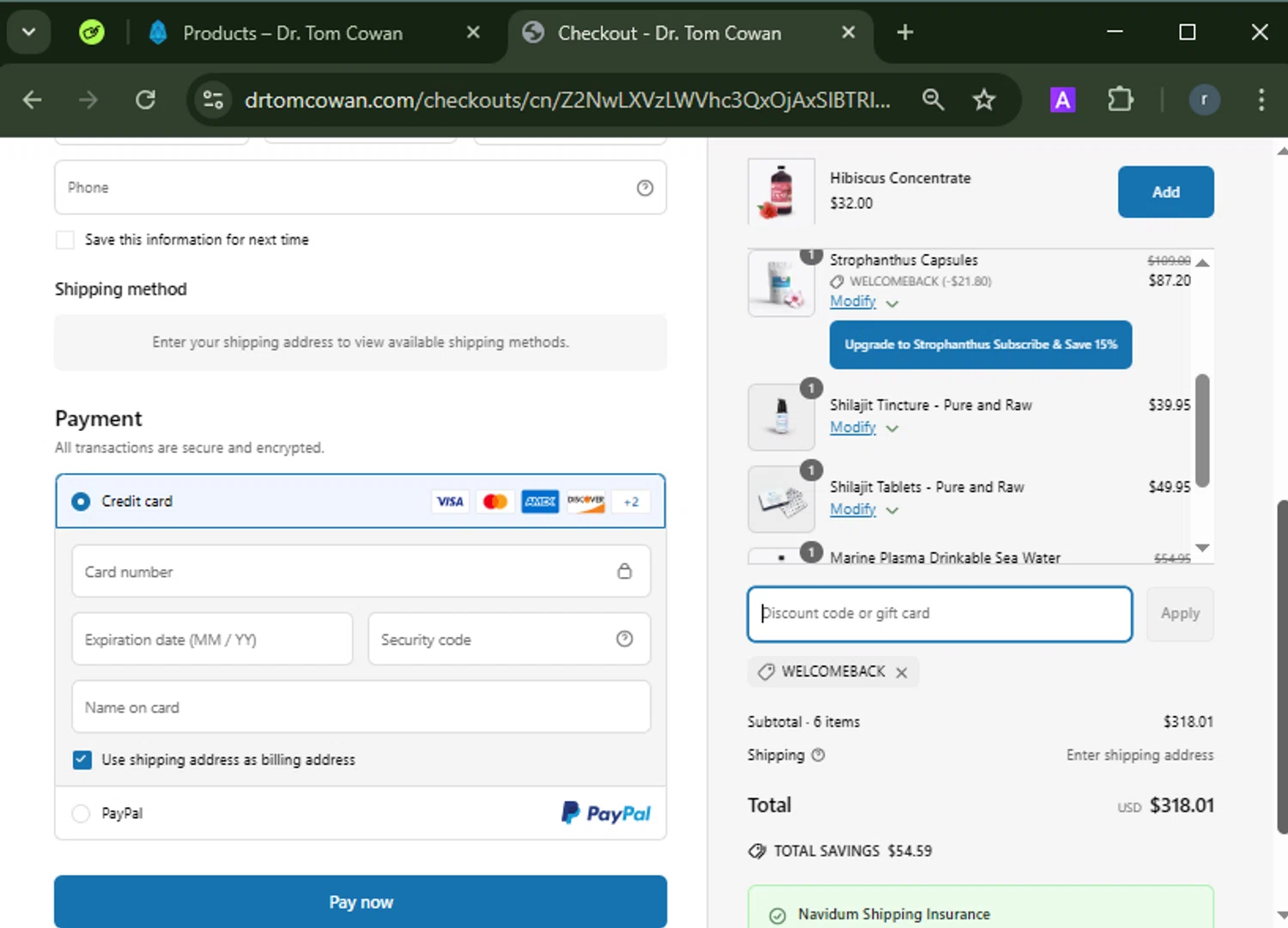Click the Shipping info help icon

point(818,755)
